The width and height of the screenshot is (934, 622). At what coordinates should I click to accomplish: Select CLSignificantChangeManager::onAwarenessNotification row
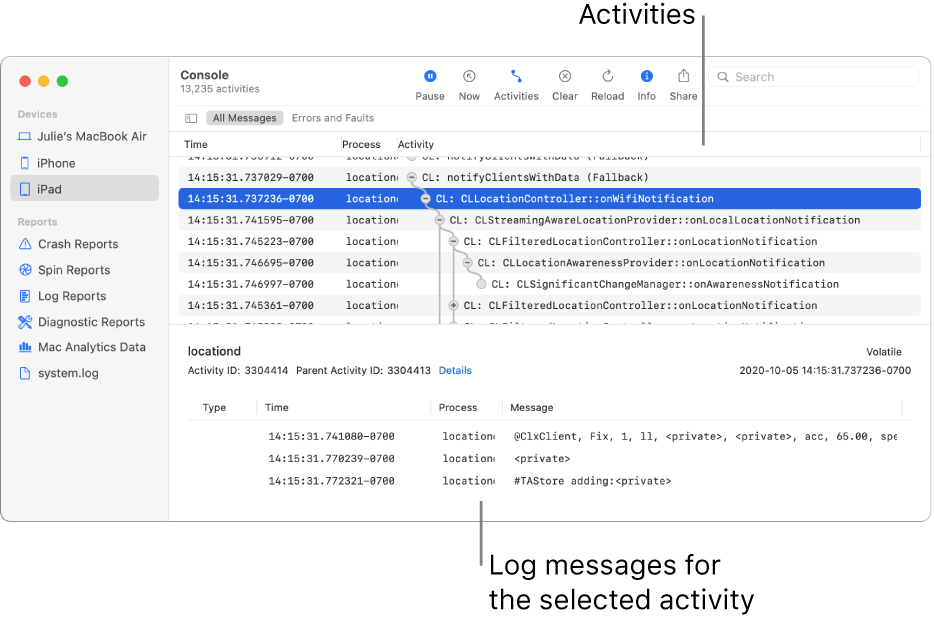(x=549, y=284)
